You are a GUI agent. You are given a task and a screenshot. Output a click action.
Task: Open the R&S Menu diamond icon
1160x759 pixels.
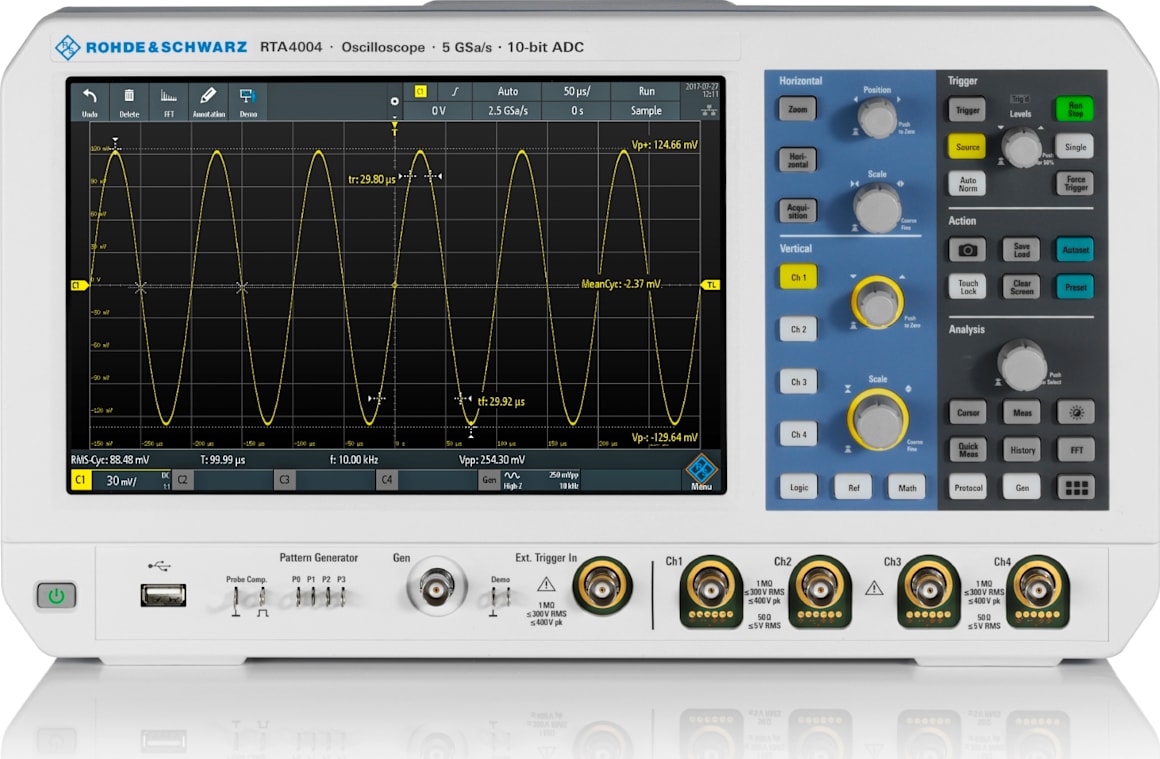click(x=701, y=469)
